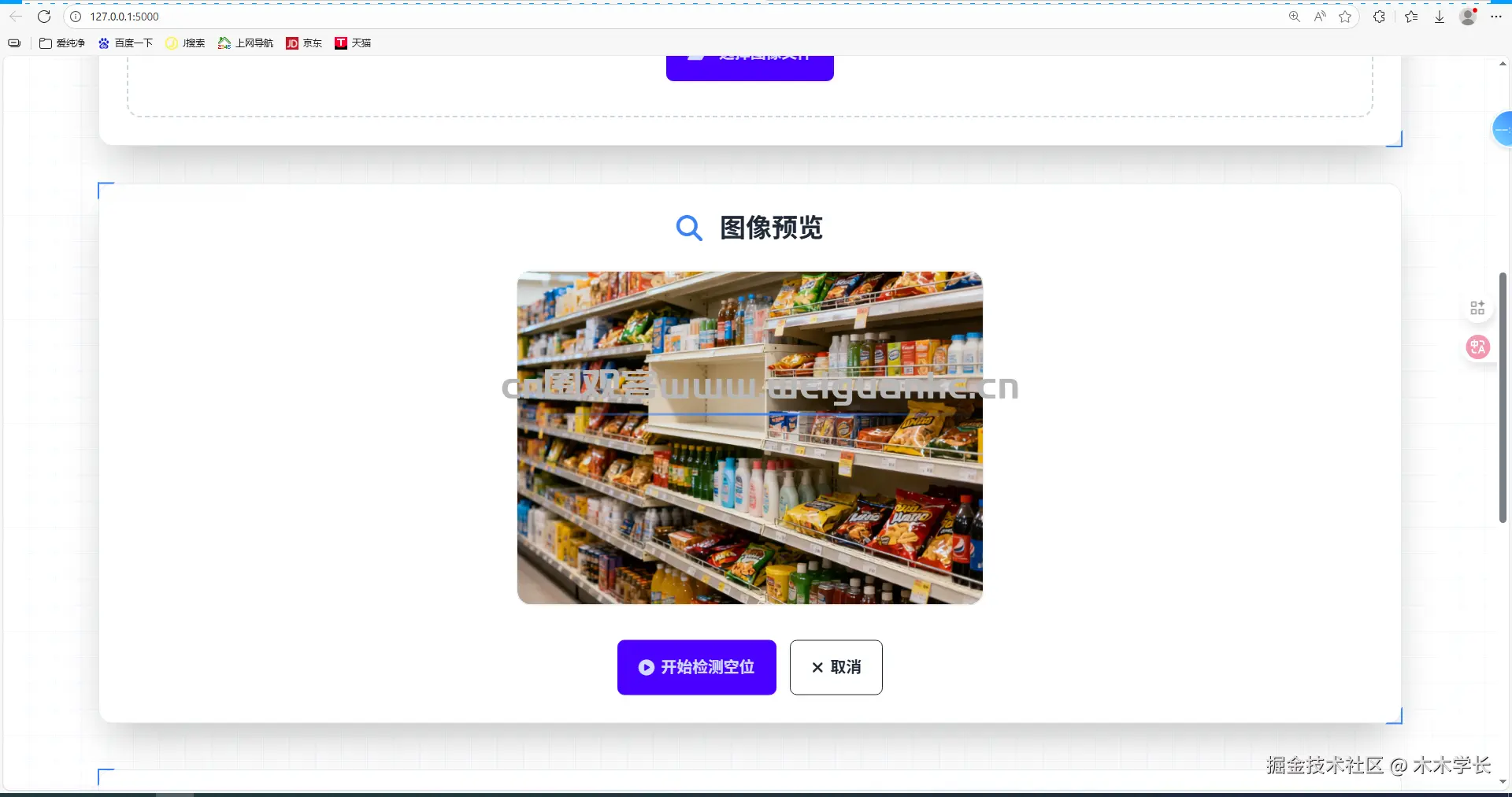1512x797 pixels.
Task: View site information icon beside the URL
Action: click(x=76, y=17)
